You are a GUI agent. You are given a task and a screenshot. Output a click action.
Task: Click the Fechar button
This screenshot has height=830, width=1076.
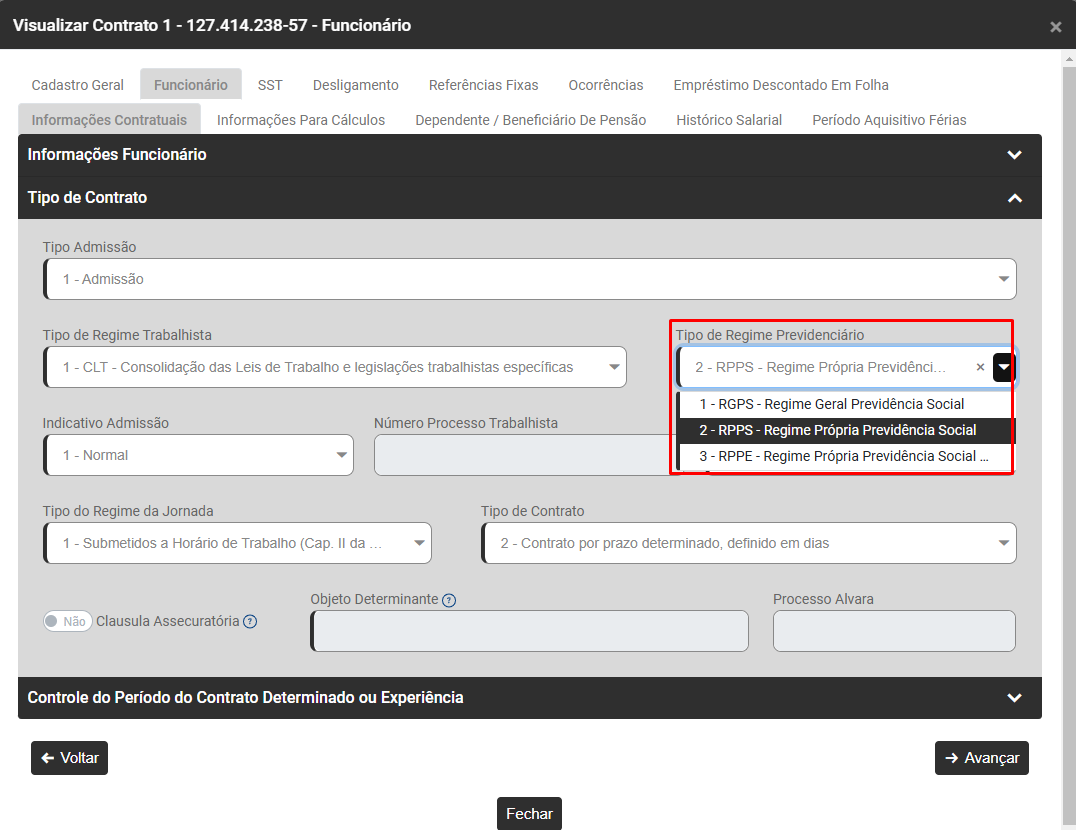pyautogui.click(x=529, y=814)
